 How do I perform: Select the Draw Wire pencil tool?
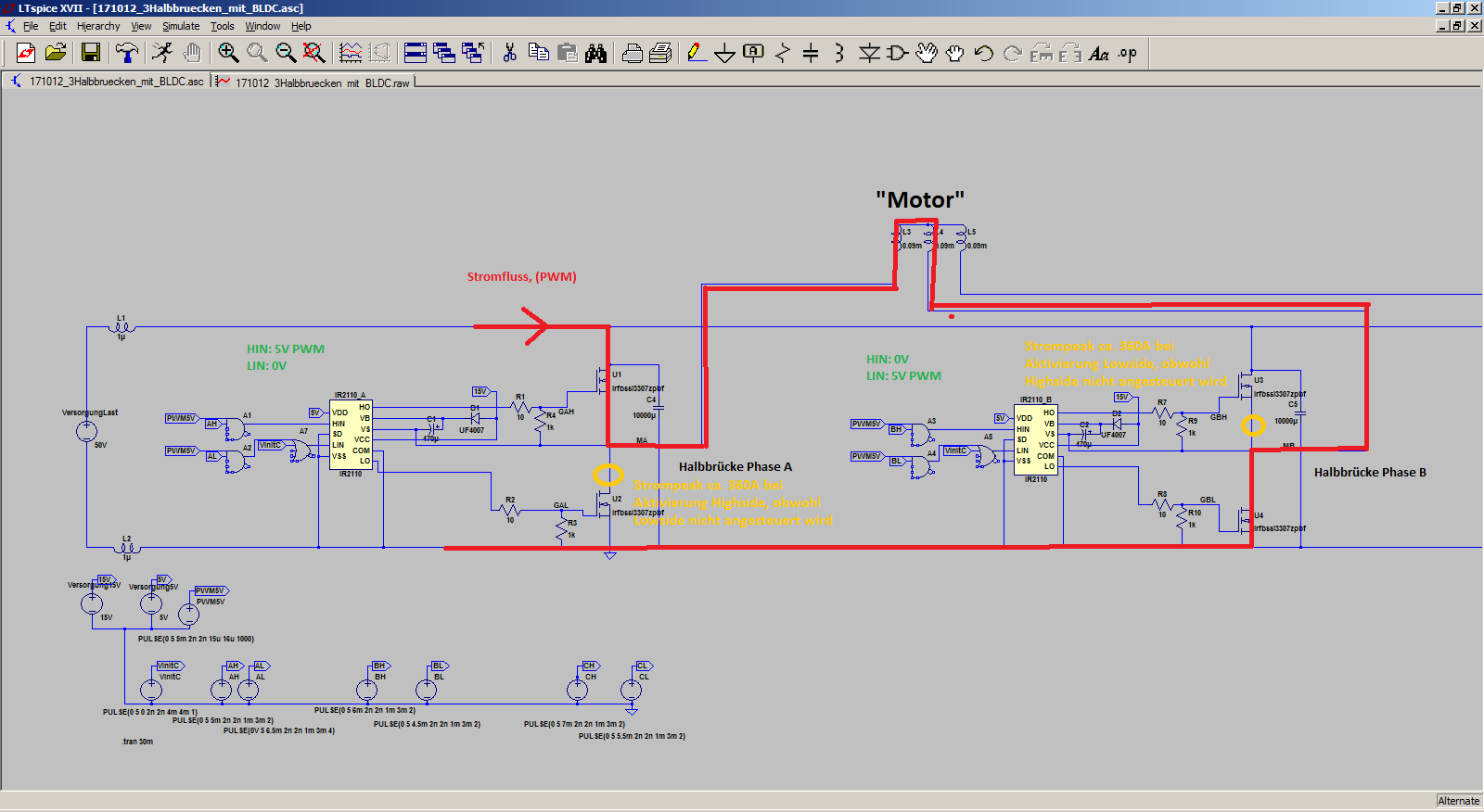coord(697,53)
